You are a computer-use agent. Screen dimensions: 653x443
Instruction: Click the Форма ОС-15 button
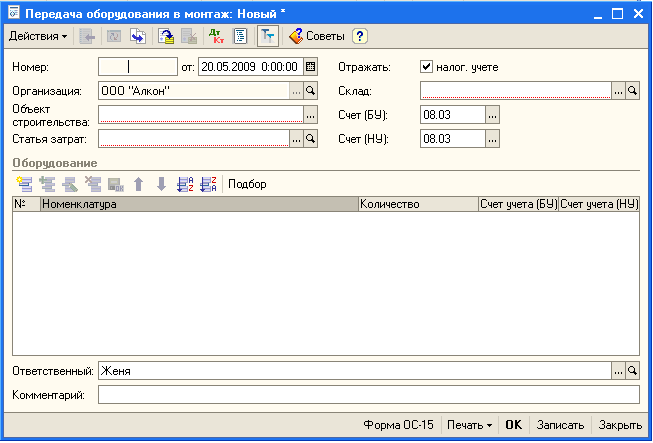[398, 425]
